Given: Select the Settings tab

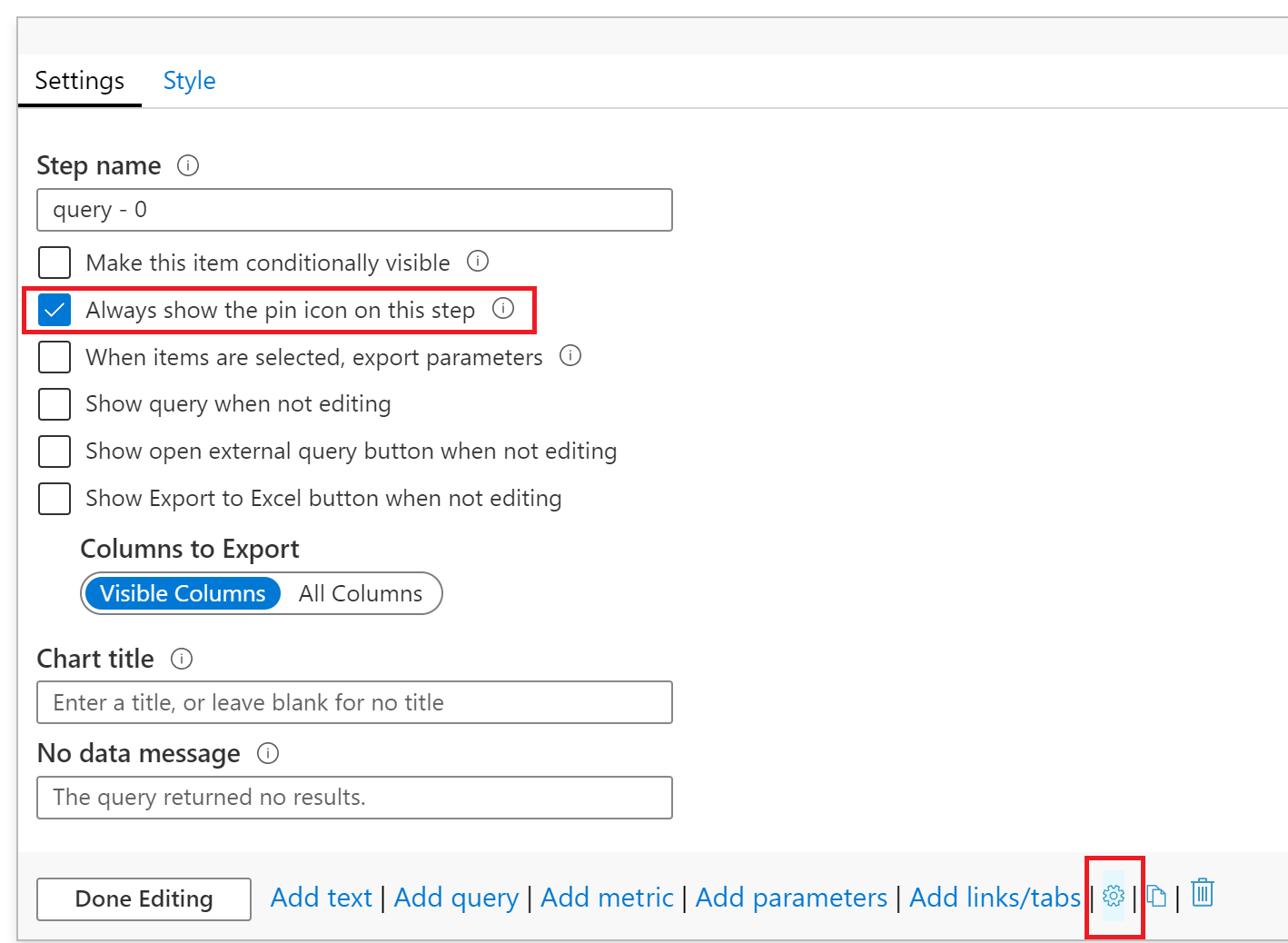Looking at the screenshot, I should [79, 81].
